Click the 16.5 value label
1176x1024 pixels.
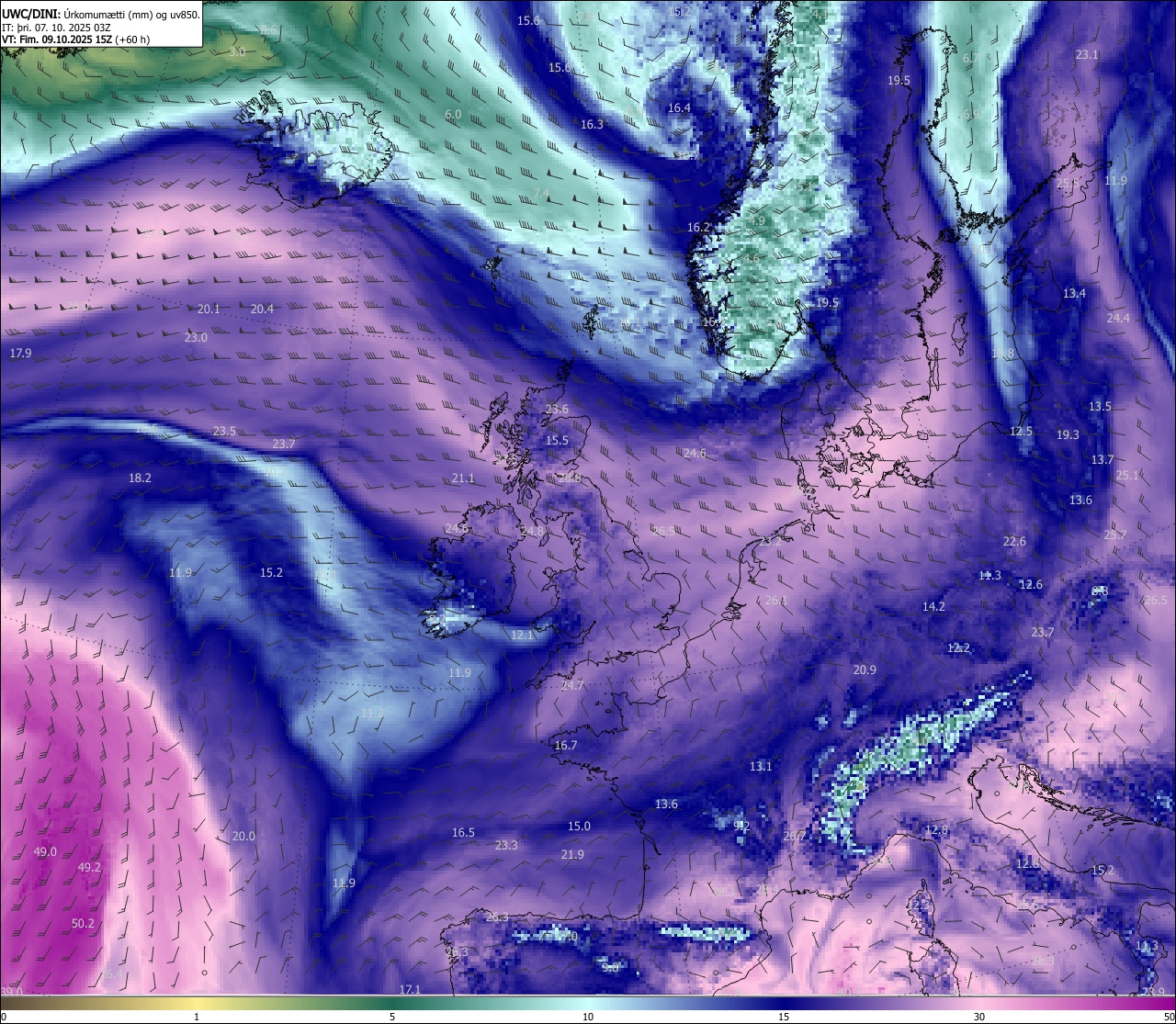[463, 832]
